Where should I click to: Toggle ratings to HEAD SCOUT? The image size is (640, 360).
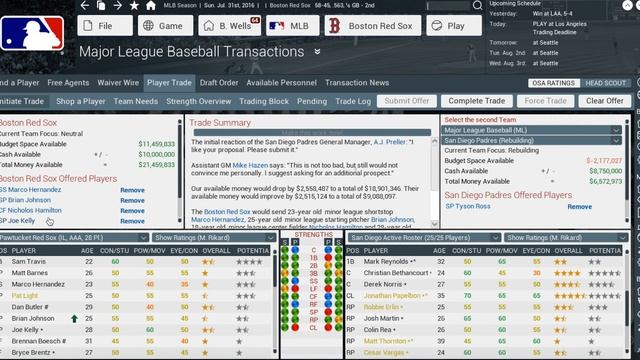(x=606, y=83)
